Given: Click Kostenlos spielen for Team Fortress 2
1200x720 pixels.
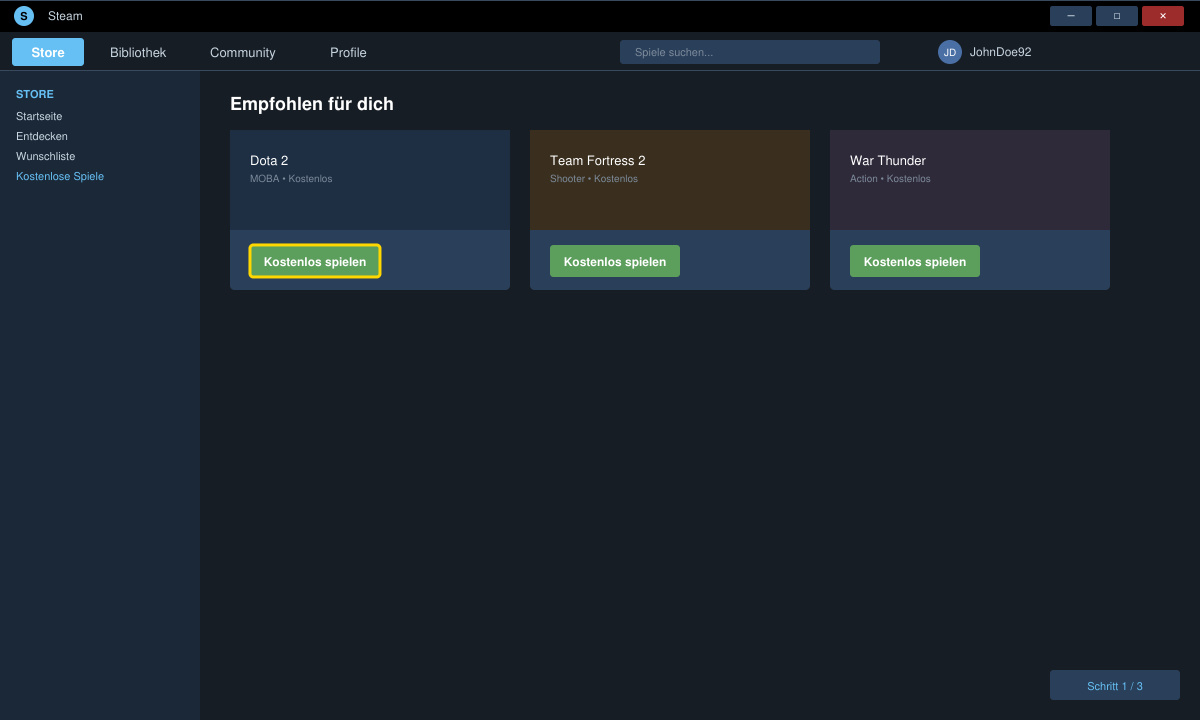Looking at the screenshot, I should (615, 261).
